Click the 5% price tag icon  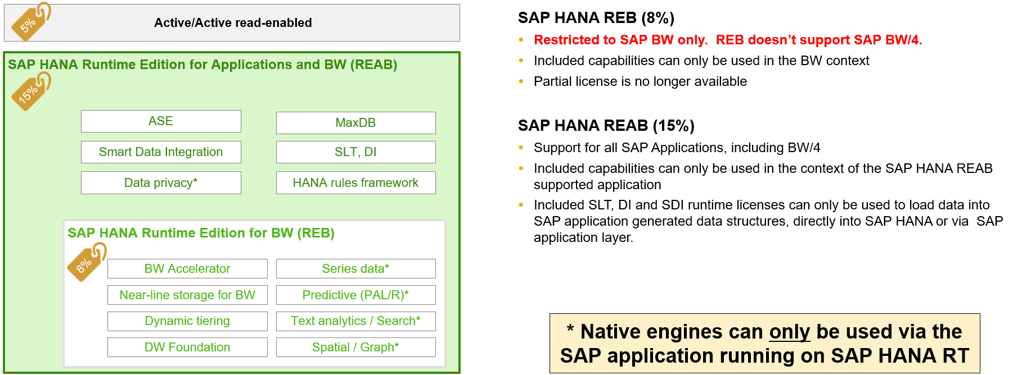pyautogui.click(x=31, y=23)
